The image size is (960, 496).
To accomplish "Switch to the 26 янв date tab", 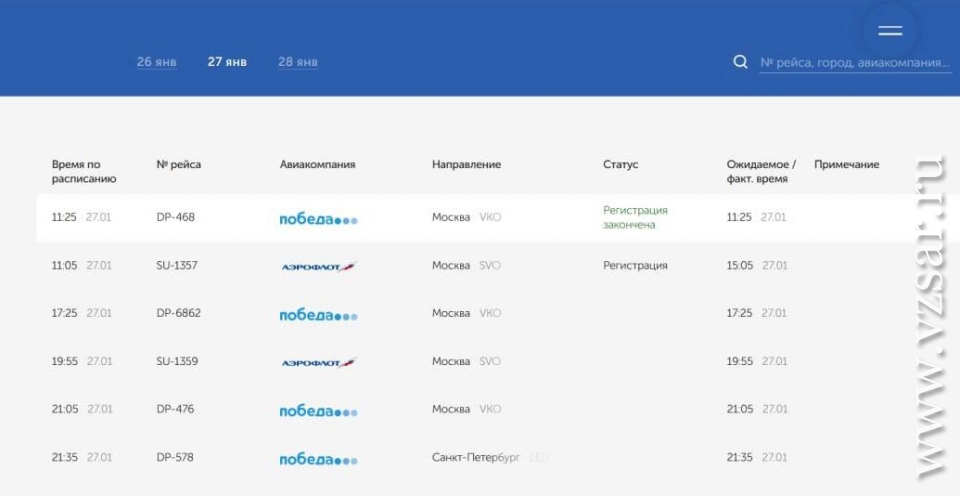I will tap(157, 62).
